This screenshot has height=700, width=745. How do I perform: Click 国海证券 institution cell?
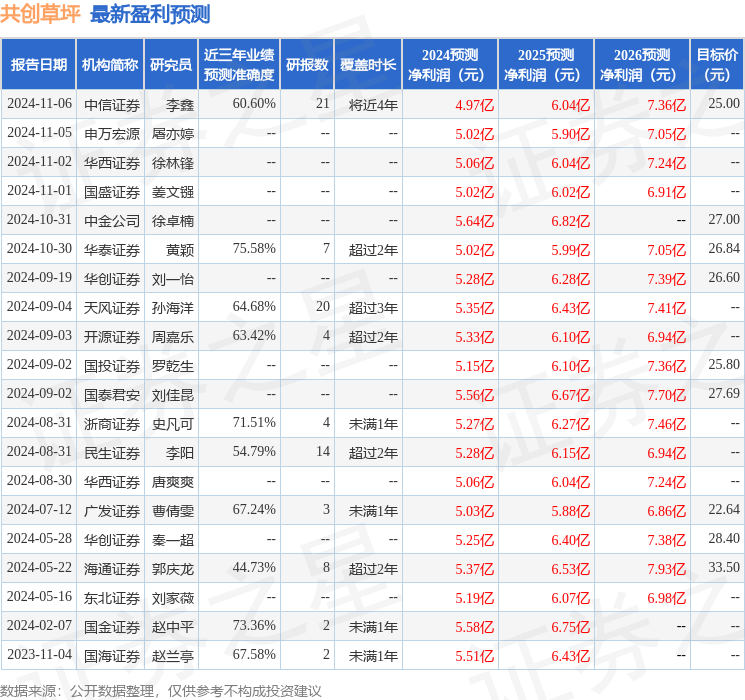pos(112,655)
